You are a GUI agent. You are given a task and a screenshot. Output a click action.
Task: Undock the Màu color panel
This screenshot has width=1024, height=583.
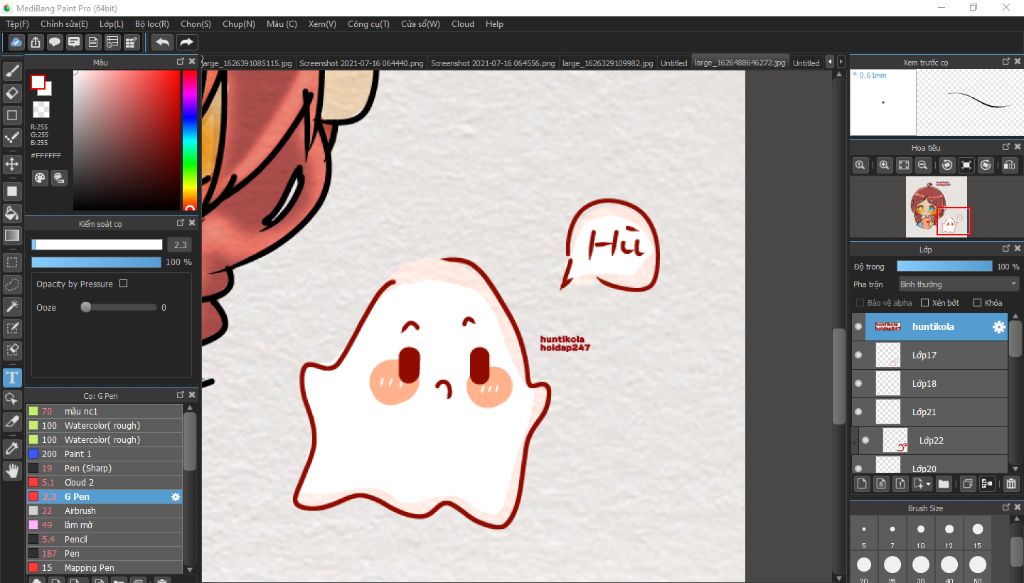click(x=181, y=61)
